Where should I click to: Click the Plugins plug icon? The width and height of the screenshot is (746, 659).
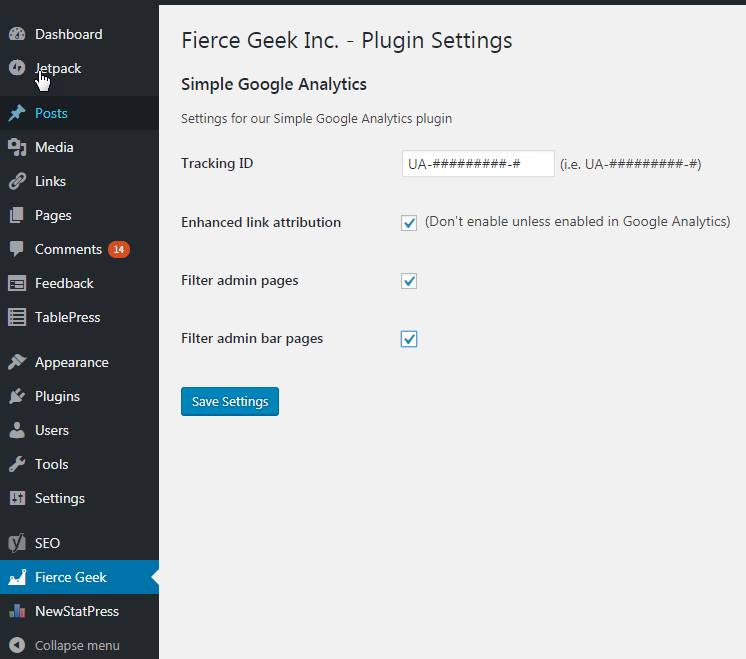(x=17, y=396)
